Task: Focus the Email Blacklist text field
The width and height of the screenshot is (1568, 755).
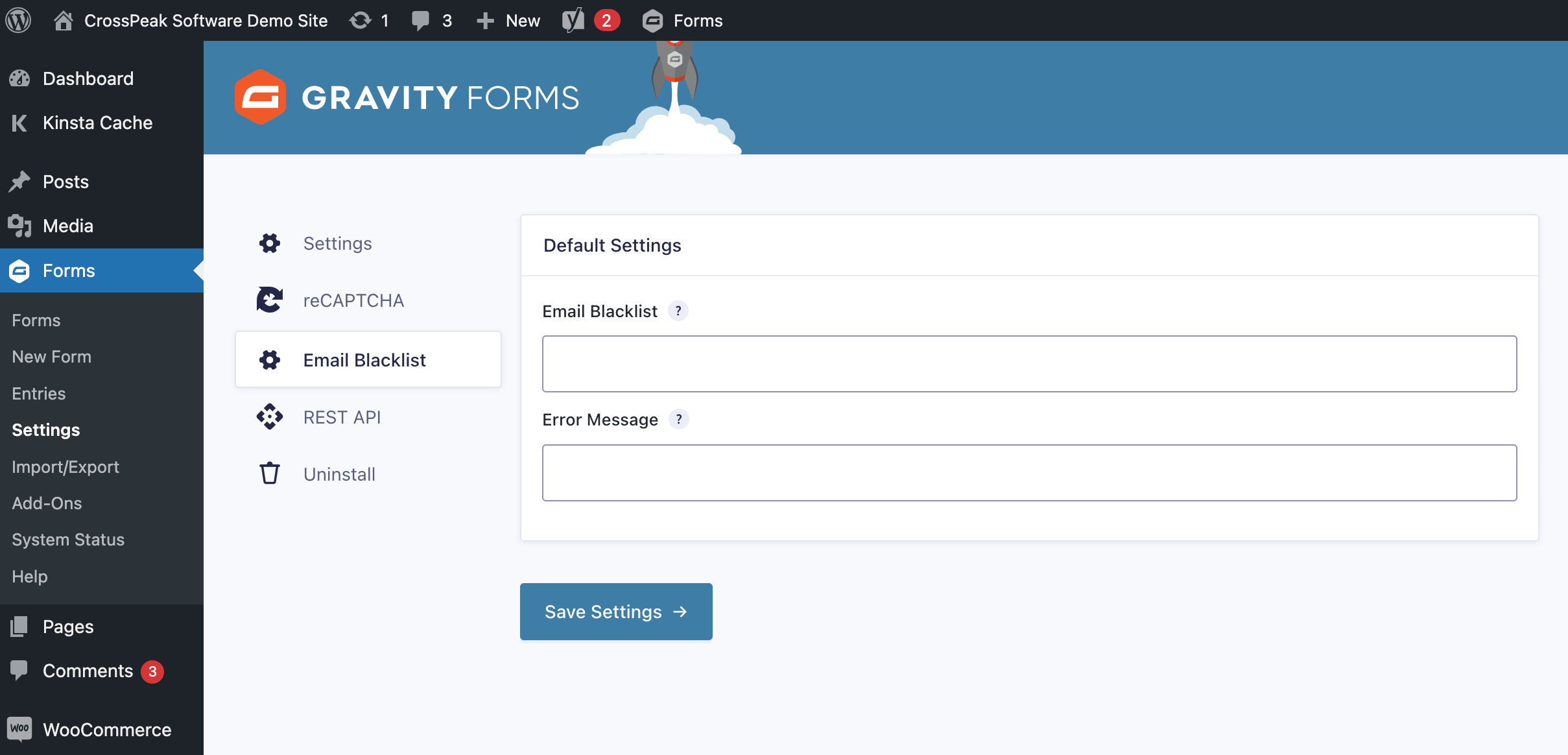Action: [1029, 364]
